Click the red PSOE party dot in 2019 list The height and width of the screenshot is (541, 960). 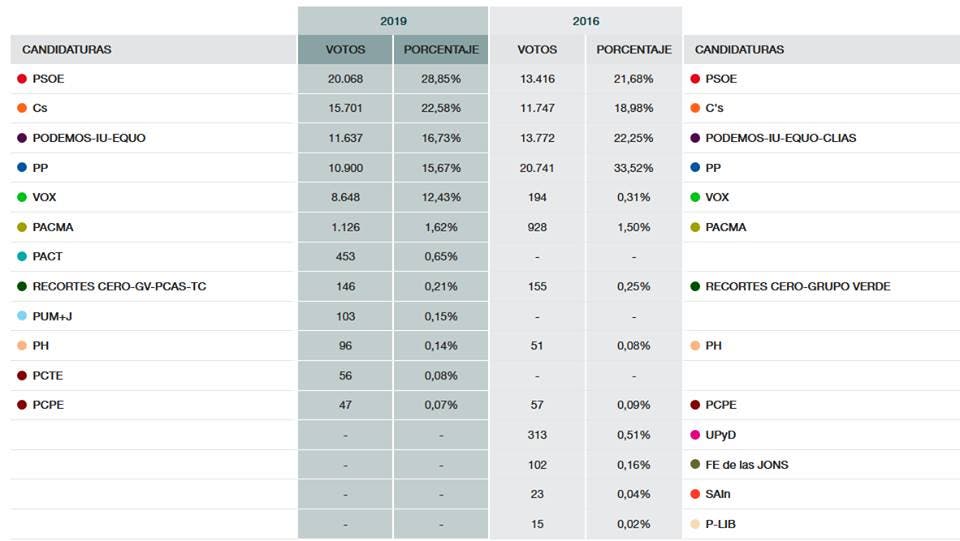click(x=22, y=79)
